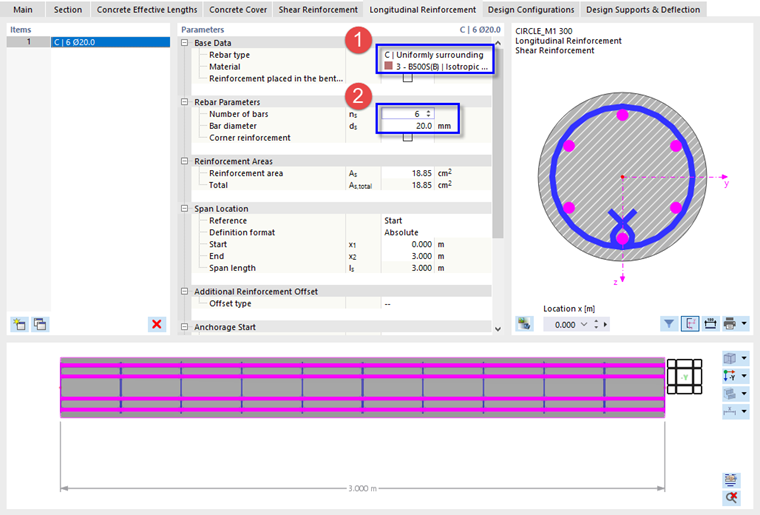Image resolution: width=760 pixels, height=515 pixels.
Task: Click the red X icon at the bottom-right corner
Action: (x=731, y=497)
